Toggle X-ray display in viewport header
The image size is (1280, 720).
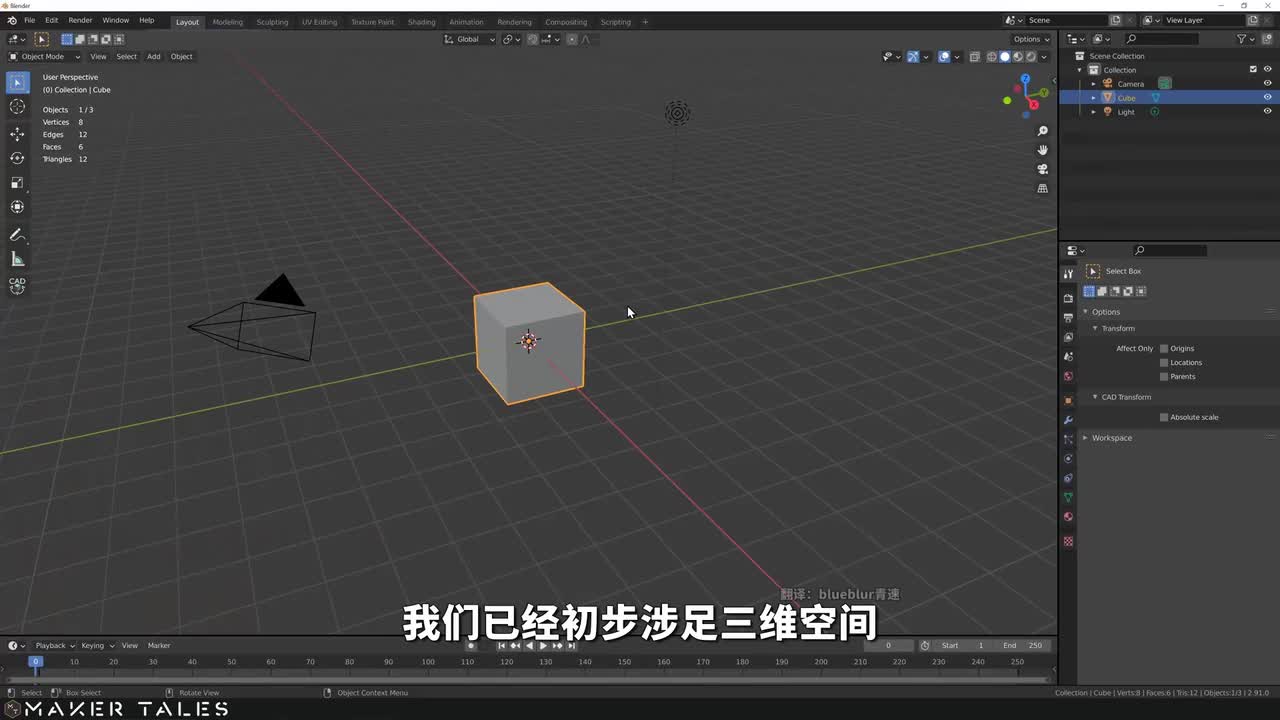(x=975, y=56)
